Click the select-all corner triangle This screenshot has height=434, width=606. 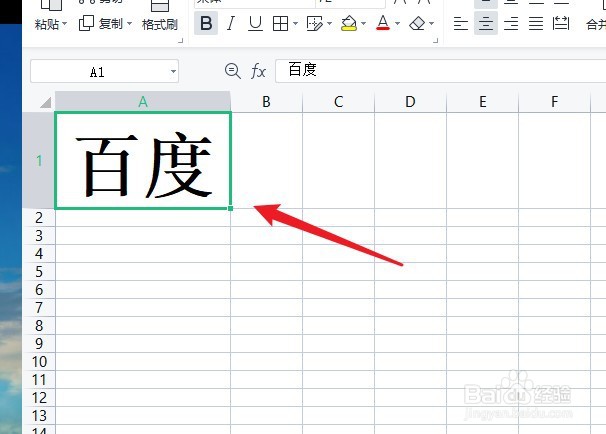[x=46, y=102]
